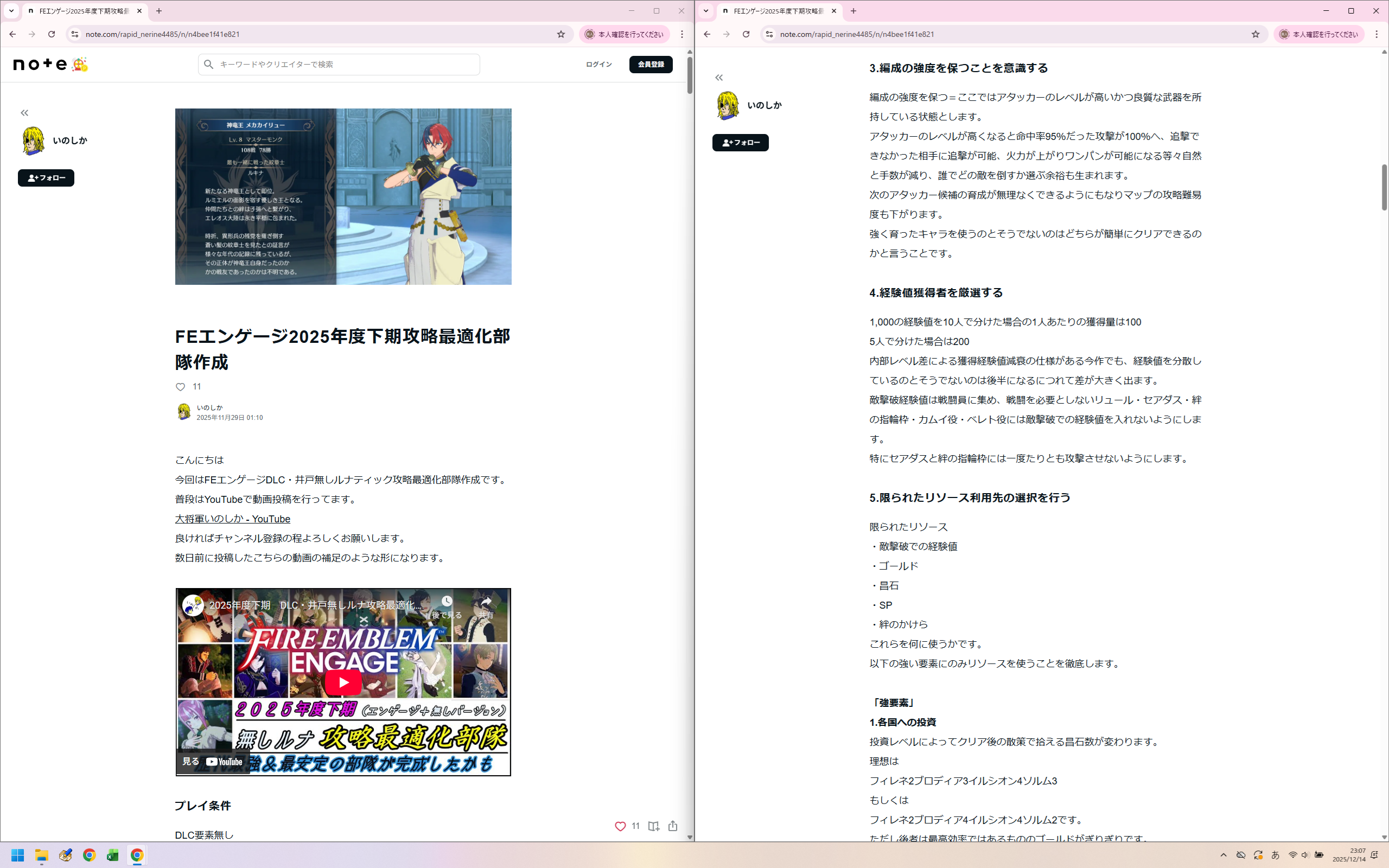Screen dimensions: 1389x868
Task: Click the share icon at bottom right
Action: click(673, 826)
